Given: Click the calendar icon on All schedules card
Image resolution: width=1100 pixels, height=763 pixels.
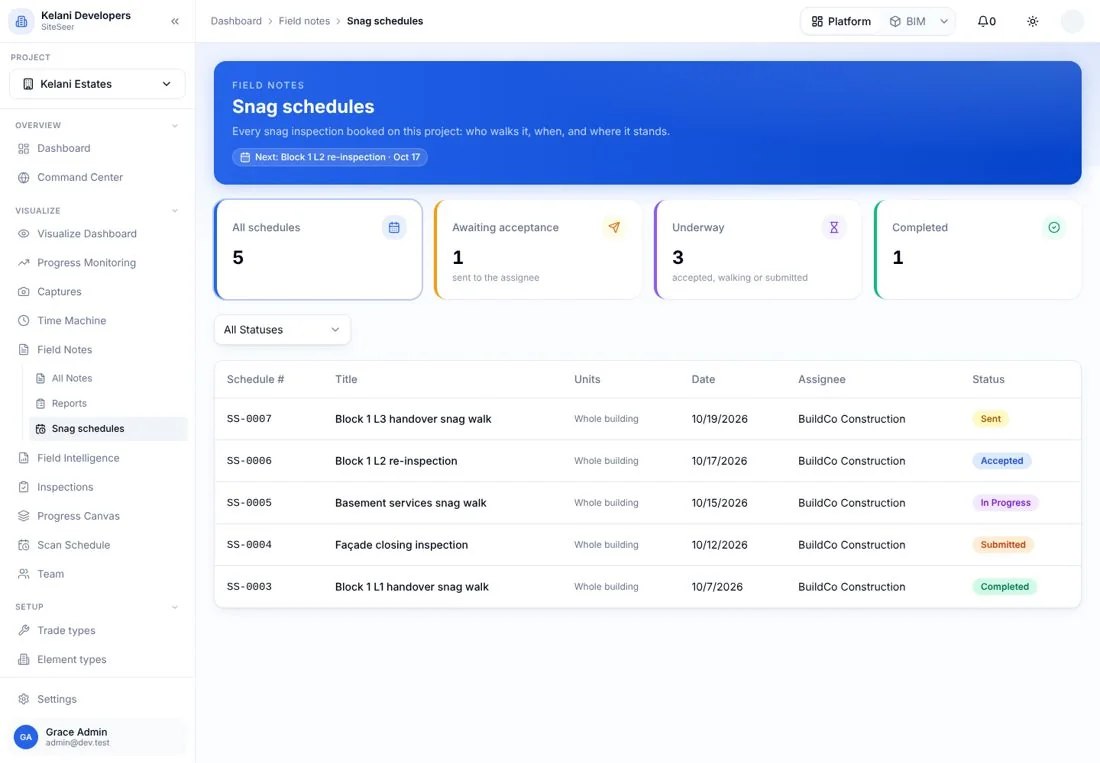Looking at the screenshot, I should [394, 227].
